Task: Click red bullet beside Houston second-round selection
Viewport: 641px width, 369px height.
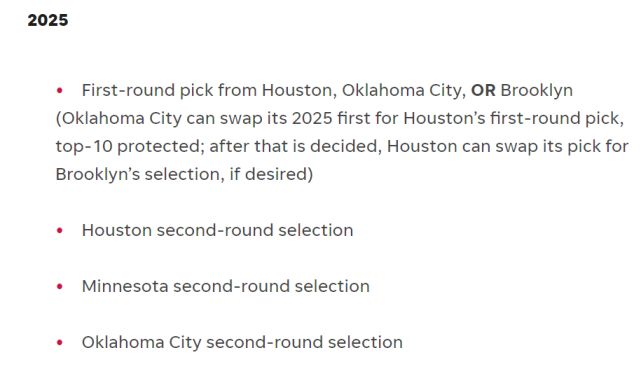Action: click(x=60, y=230)
